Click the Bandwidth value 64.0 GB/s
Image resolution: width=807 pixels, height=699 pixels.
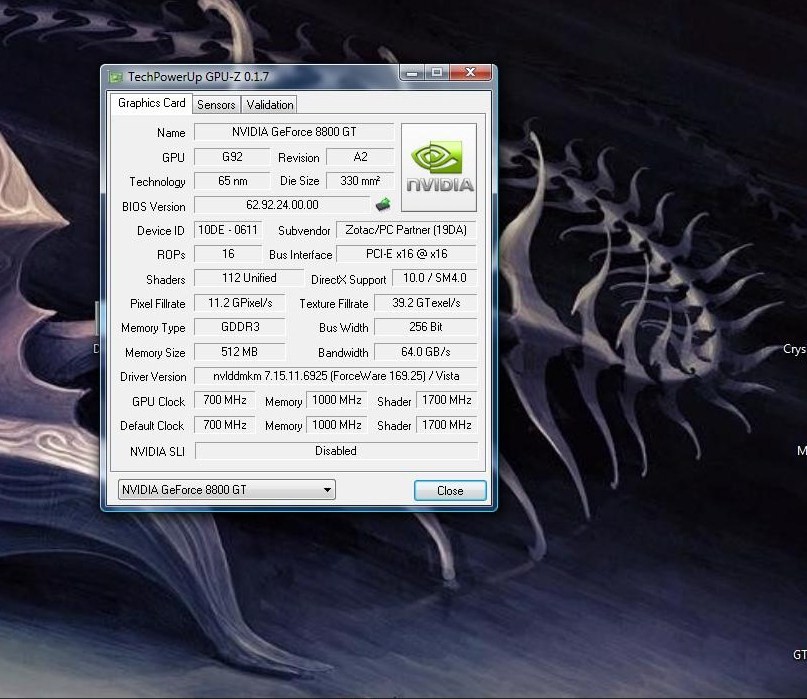pos(426,352)
